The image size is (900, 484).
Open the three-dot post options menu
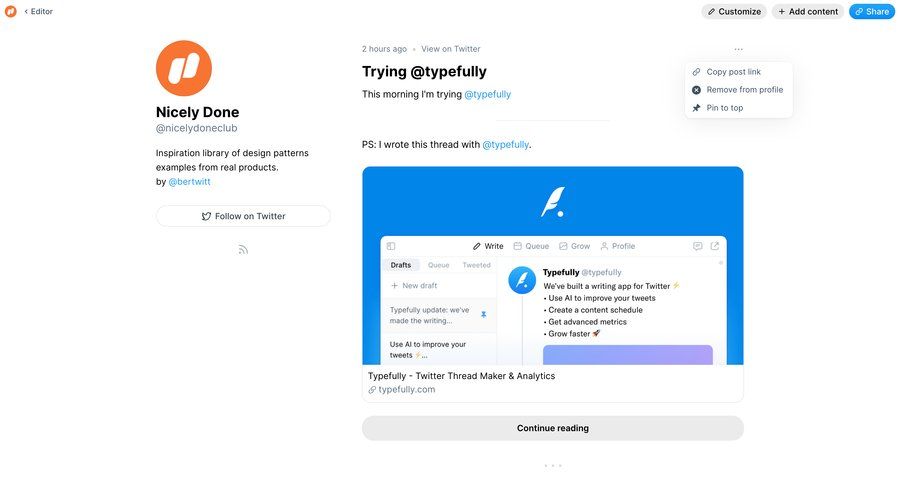(x=738, y=49)
